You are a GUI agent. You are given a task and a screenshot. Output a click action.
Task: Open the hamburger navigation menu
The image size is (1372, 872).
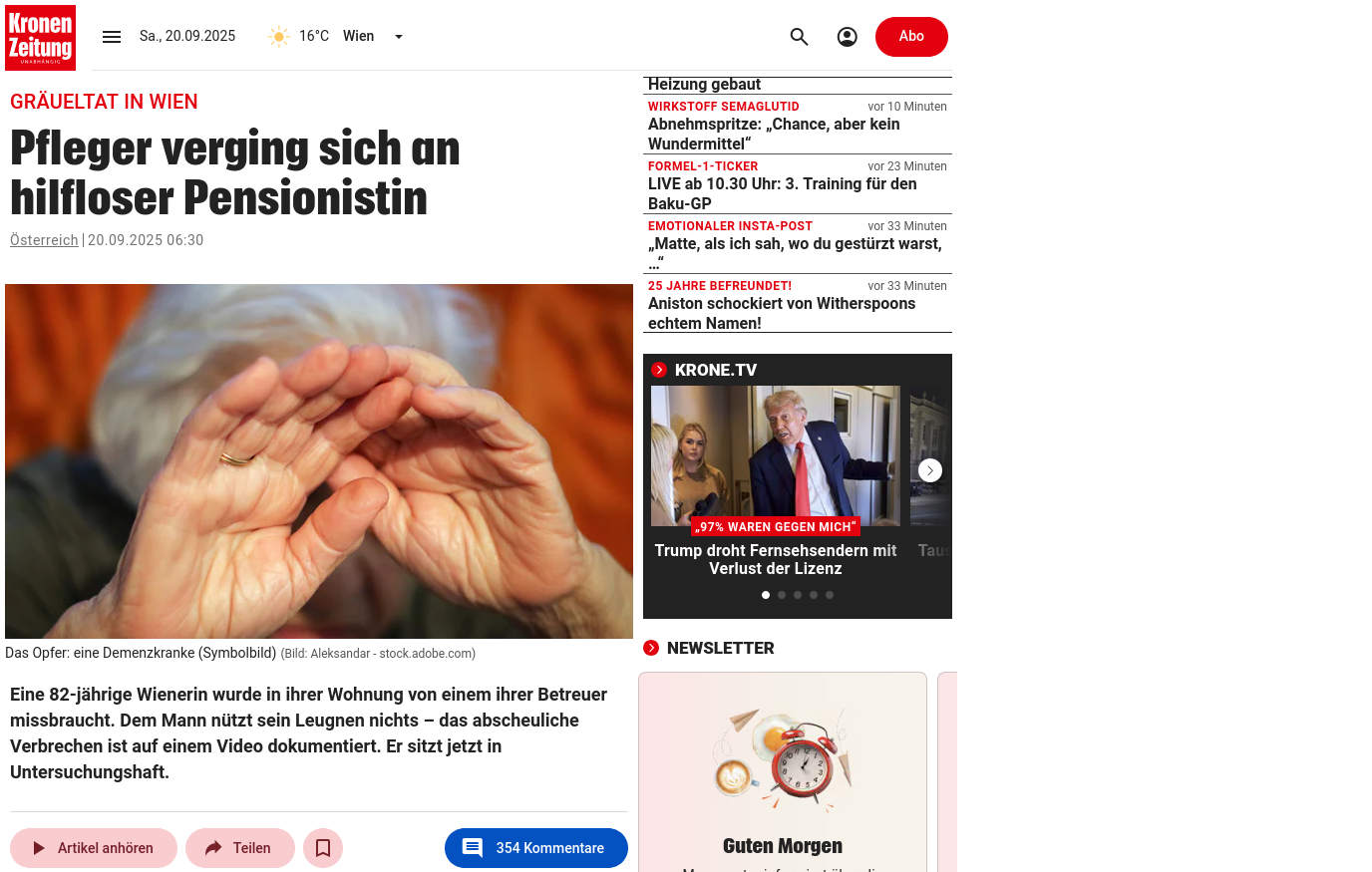(x=112, y=37)
